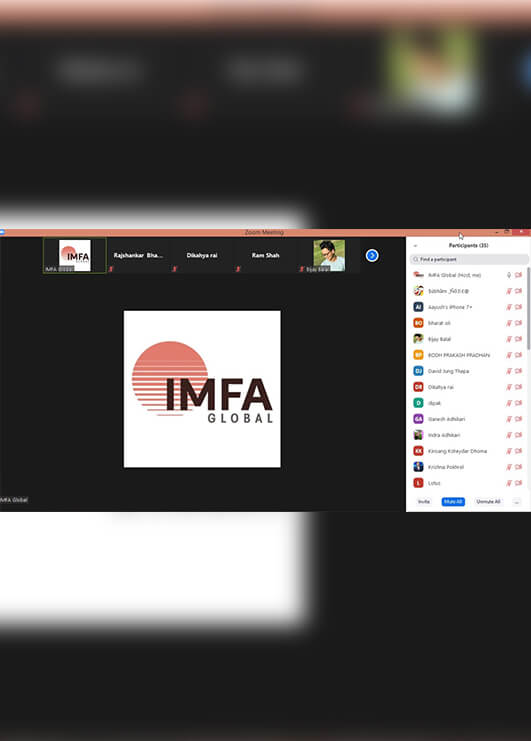531x741 pixels.
Task: Unmute Bijay Balal's microphone in participant list
Action: pyautogui.click(x=509, y=339)
